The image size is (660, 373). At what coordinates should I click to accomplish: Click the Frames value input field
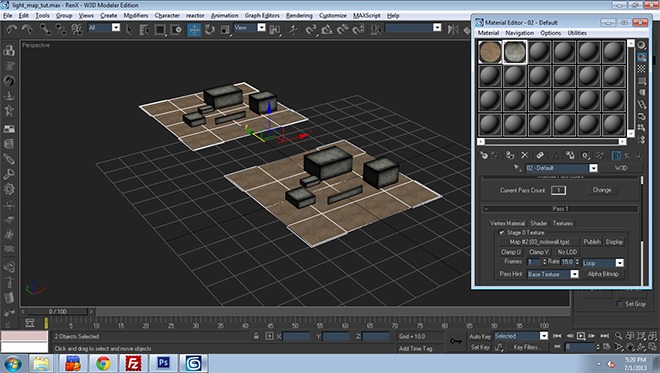[534, 262]
